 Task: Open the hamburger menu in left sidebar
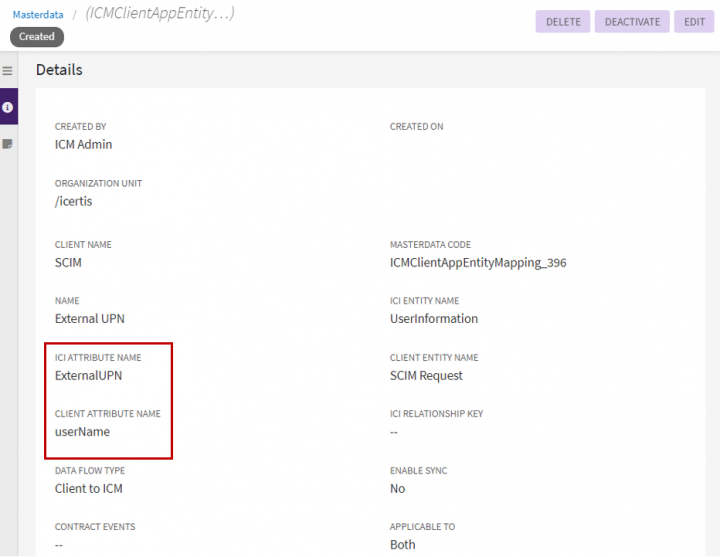point(8,71)
